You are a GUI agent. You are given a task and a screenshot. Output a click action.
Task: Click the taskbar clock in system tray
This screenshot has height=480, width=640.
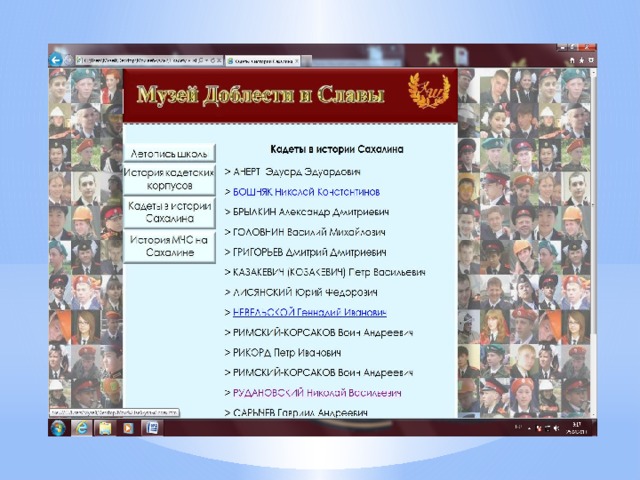click(577, 428)
